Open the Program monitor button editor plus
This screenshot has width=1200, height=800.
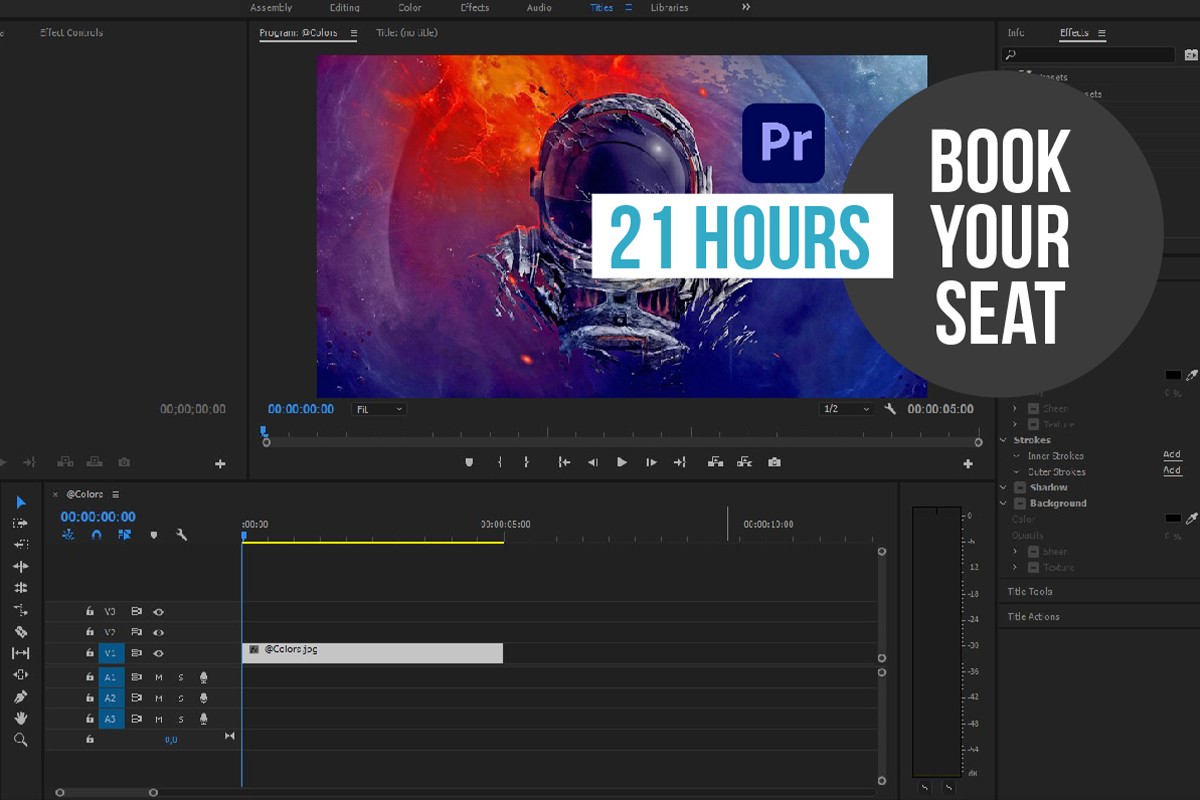point(968,464)
